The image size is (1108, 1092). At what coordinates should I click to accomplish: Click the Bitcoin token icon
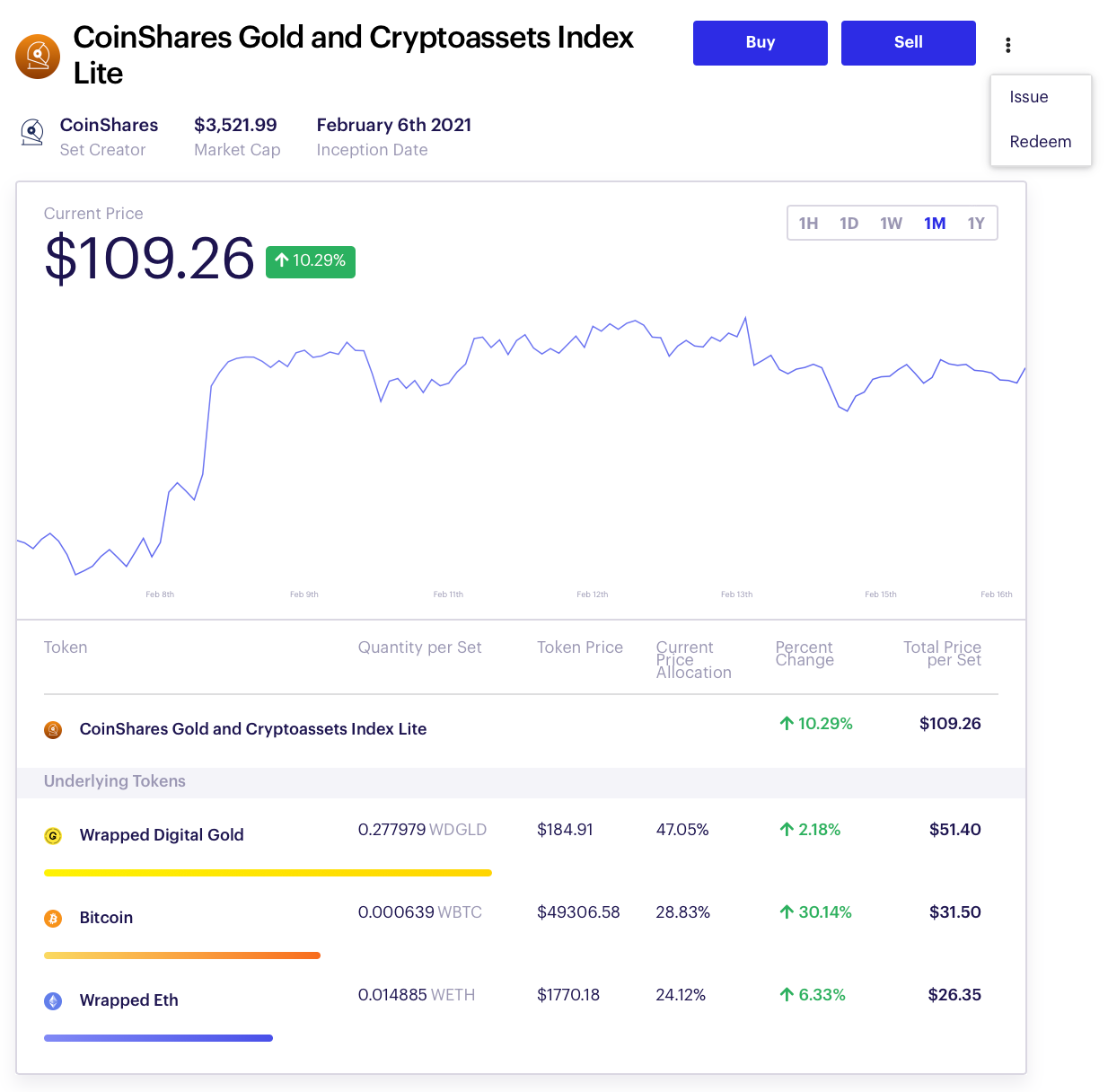coord(53,918)
